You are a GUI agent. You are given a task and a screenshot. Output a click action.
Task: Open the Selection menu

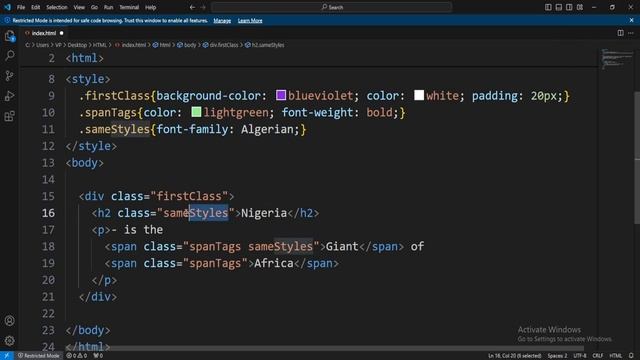pos(56,7)
